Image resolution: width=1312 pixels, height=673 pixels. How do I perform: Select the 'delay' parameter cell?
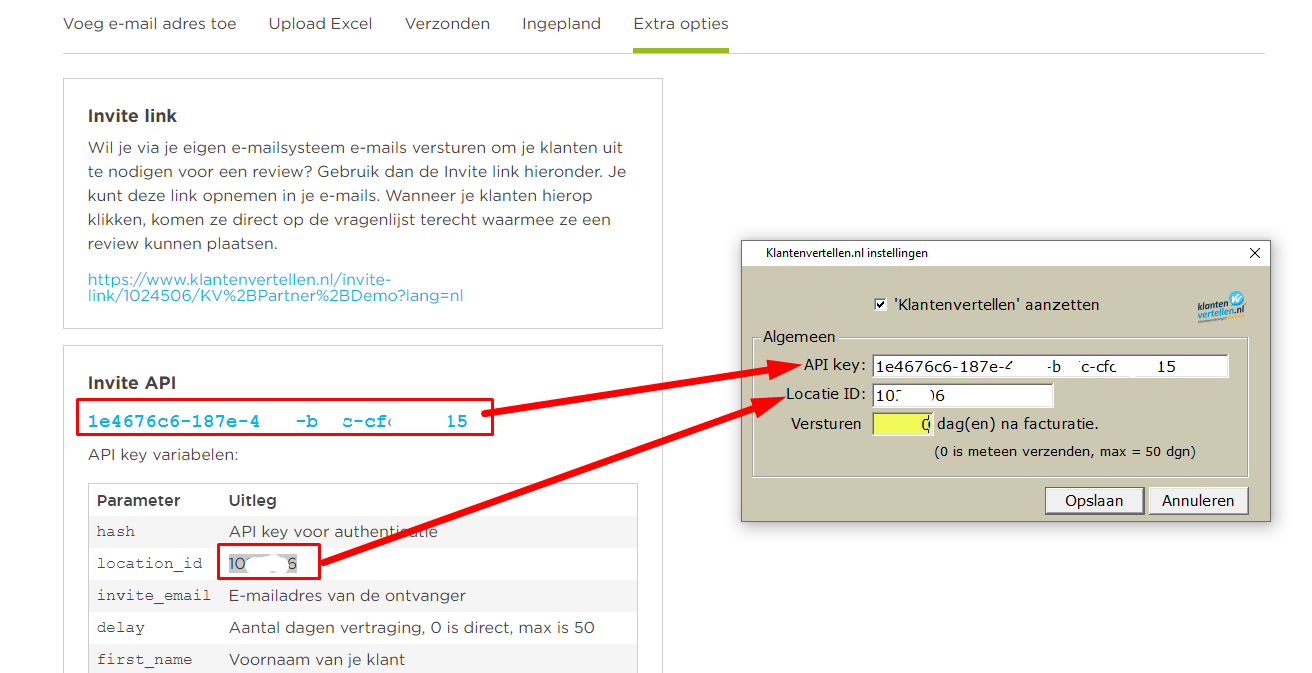tap(121, 628)
